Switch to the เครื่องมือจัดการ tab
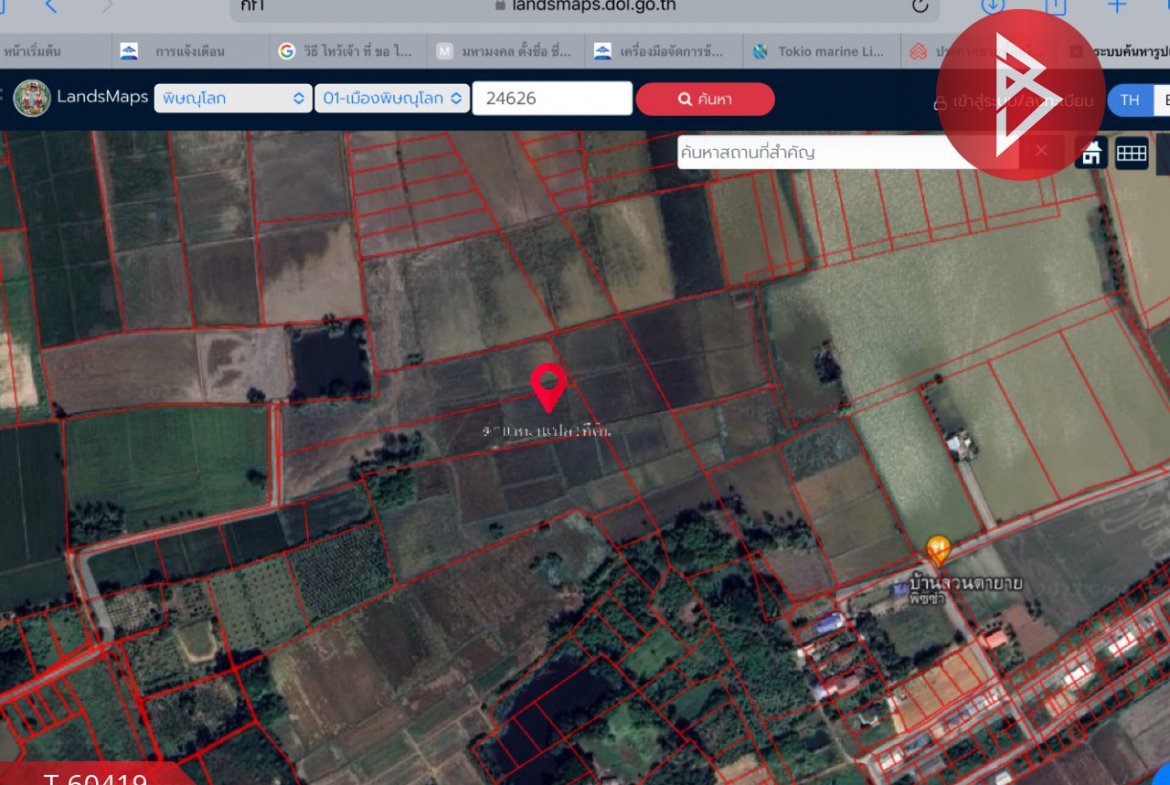This screenshot has height=785, width=1170. point(664,51)
